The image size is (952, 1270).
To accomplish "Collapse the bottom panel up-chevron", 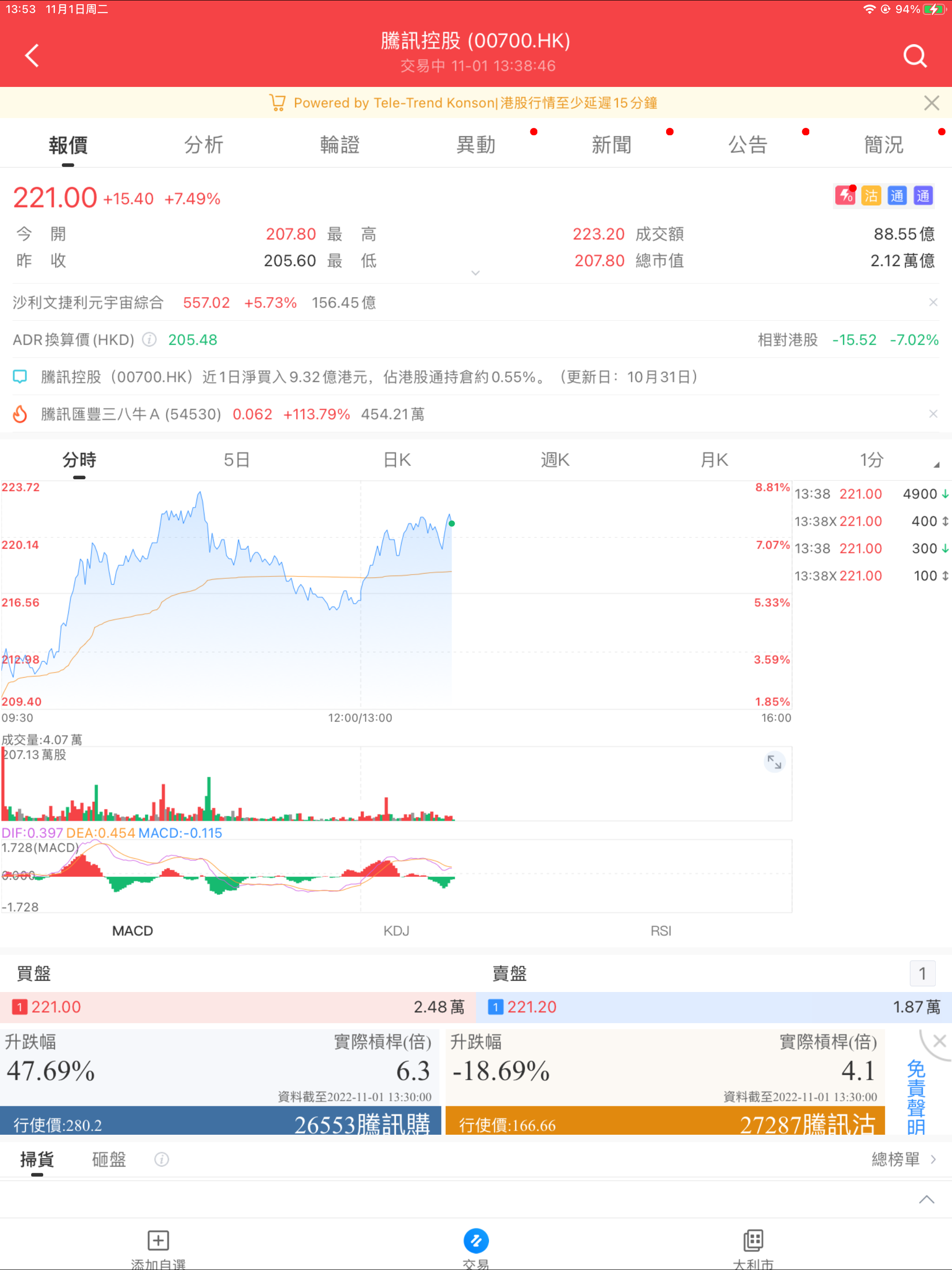I will pos(926,1199).
